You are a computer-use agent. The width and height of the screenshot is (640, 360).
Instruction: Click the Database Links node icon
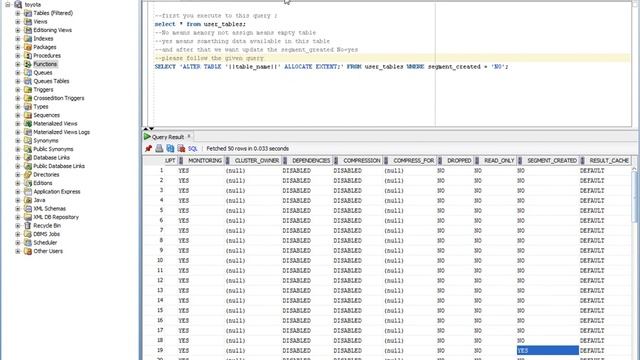(x=28, y=158)
